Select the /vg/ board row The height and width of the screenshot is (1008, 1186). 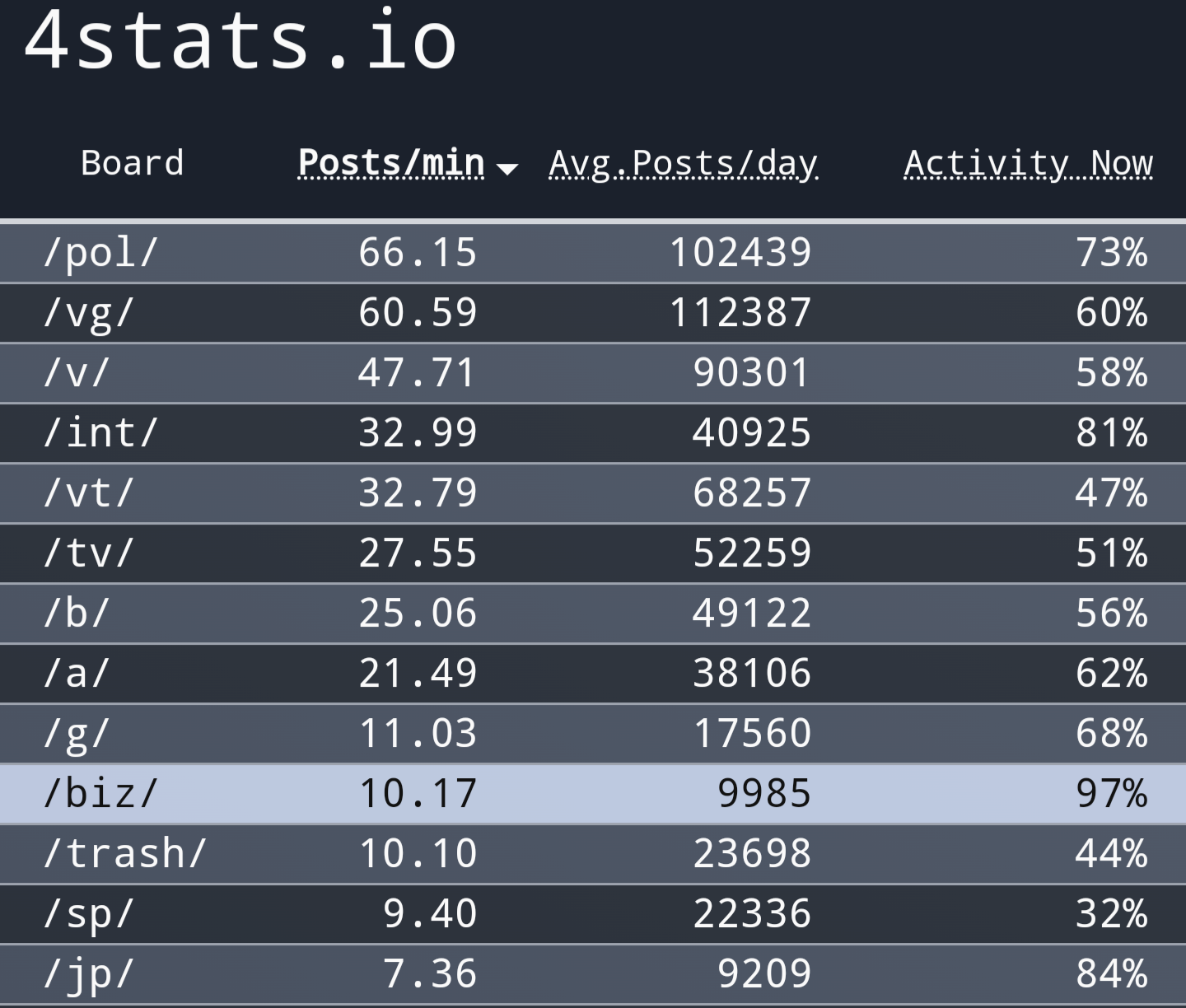(x=593, y=313)
